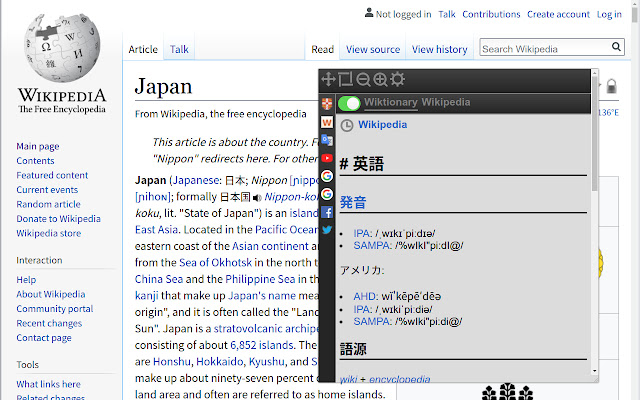Switch to Wiktionary tab in popup
The image size is (640, 400).
coord(391,102)
